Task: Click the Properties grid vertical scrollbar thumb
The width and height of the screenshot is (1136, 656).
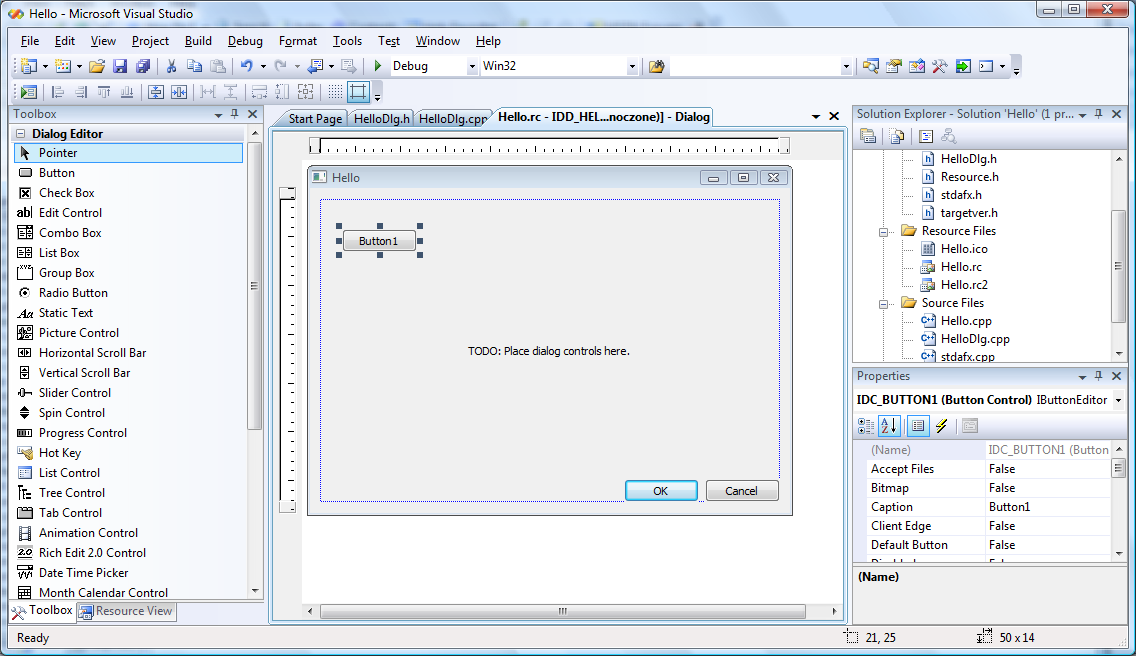Action: (1119, 468)
